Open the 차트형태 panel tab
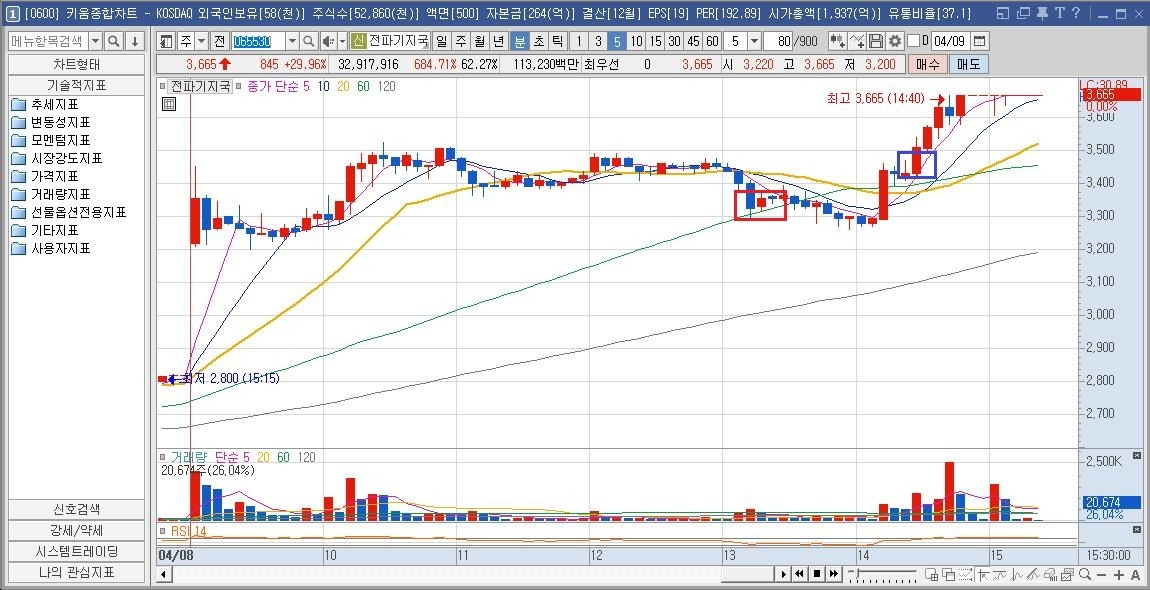Viewport: 1150px width, 590px height. [x=76, y=65]
